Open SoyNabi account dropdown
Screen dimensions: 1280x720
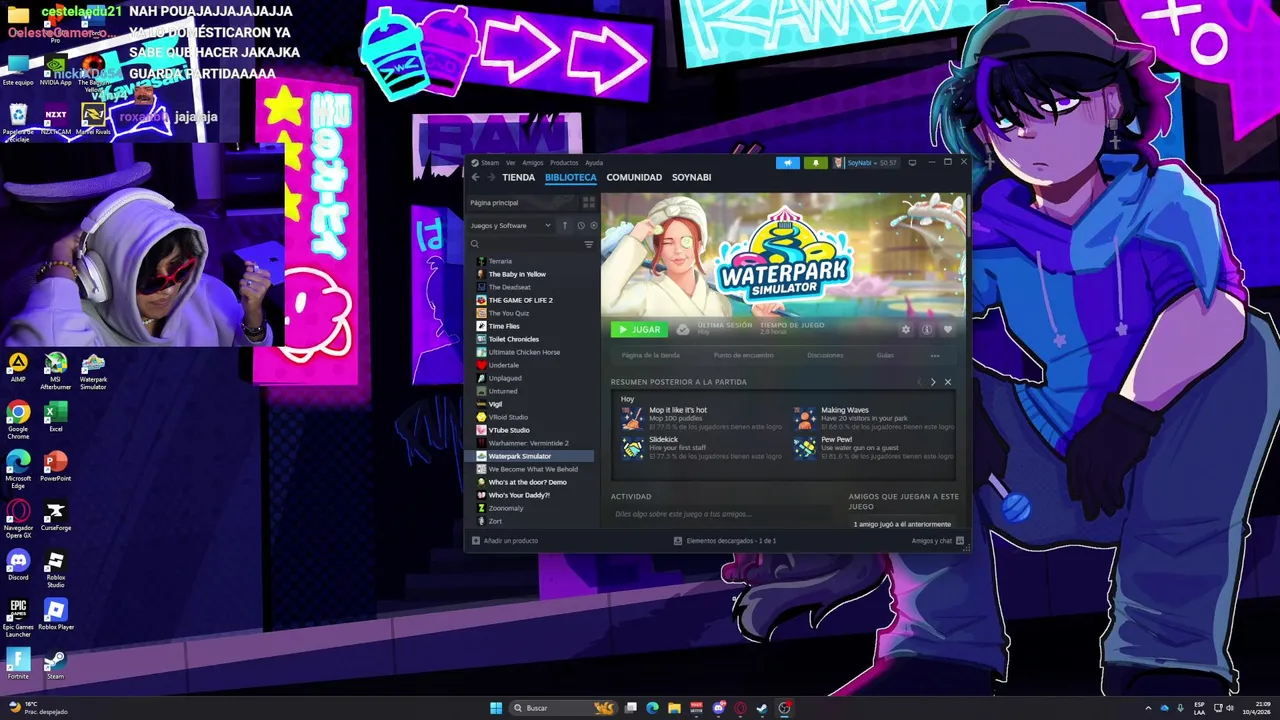[x=866, y=162]
